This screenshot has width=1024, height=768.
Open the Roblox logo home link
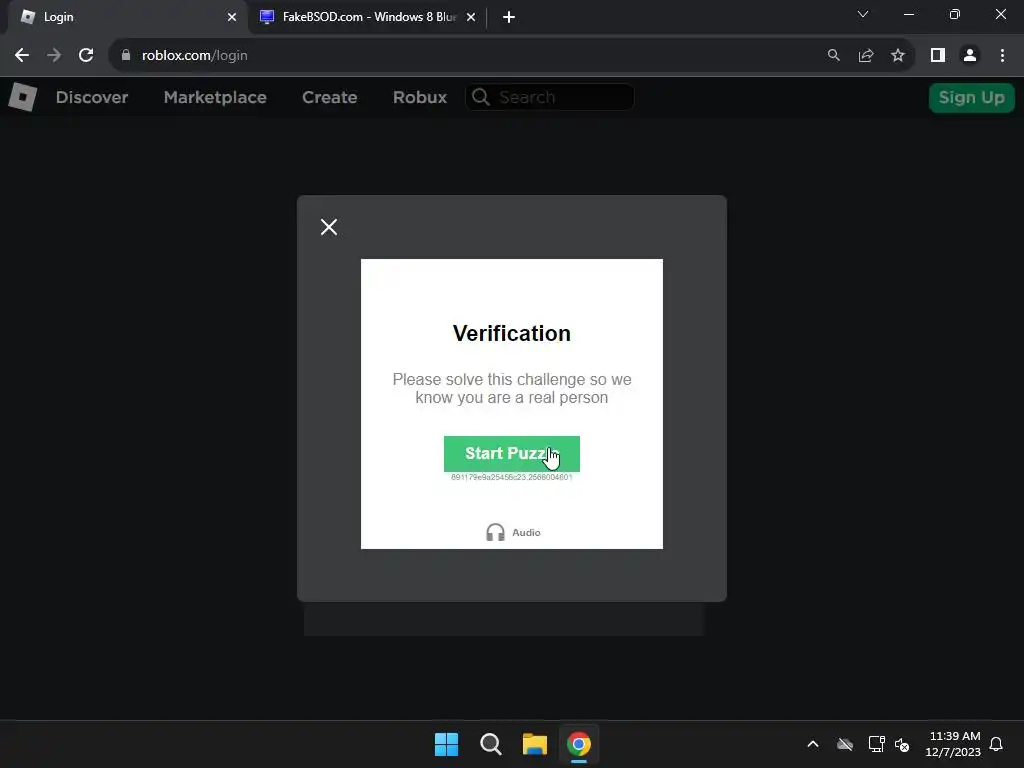click(x=23, y=97)
